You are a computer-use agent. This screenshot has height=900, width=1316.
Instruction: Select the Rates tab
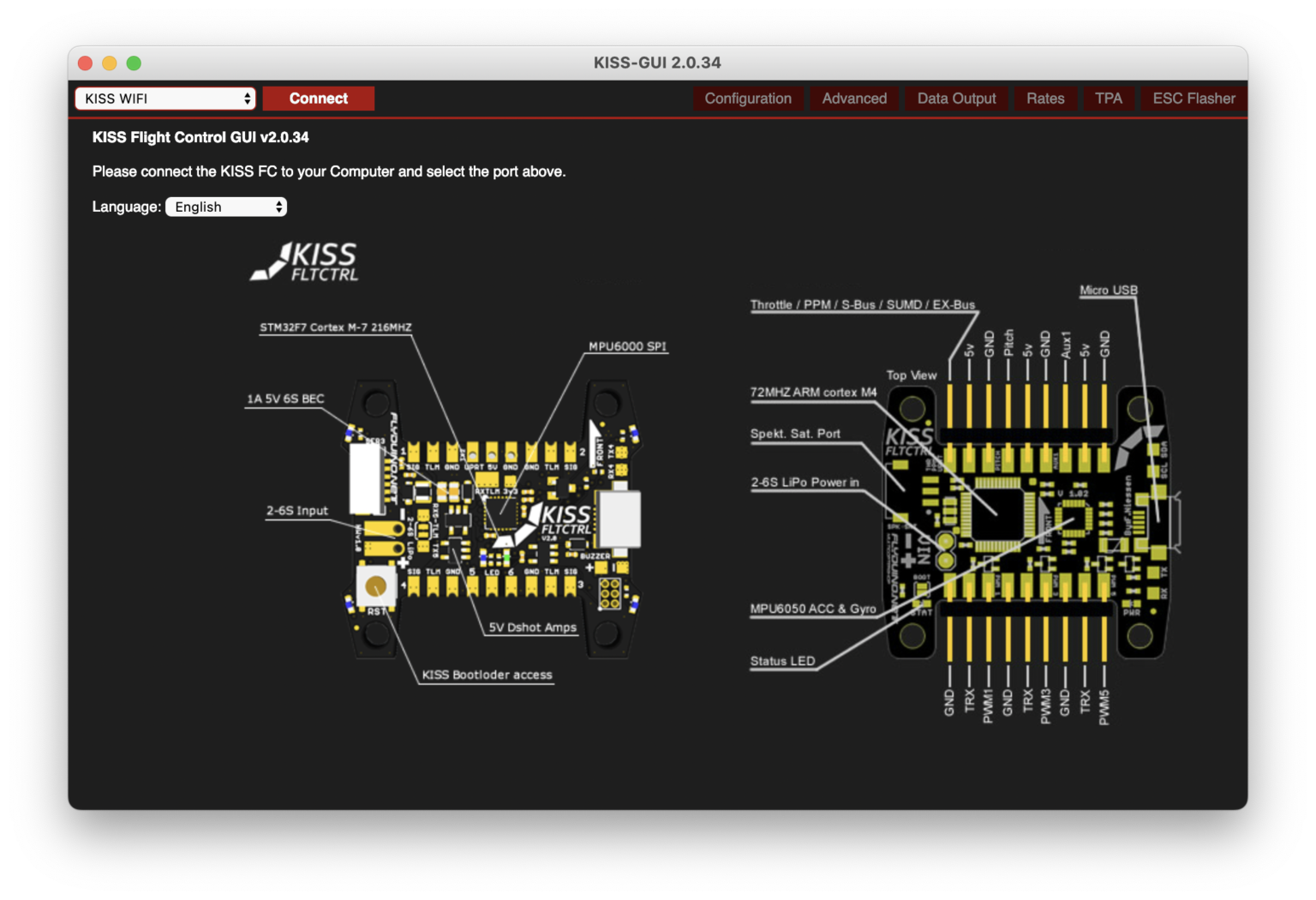(1045, 98)
